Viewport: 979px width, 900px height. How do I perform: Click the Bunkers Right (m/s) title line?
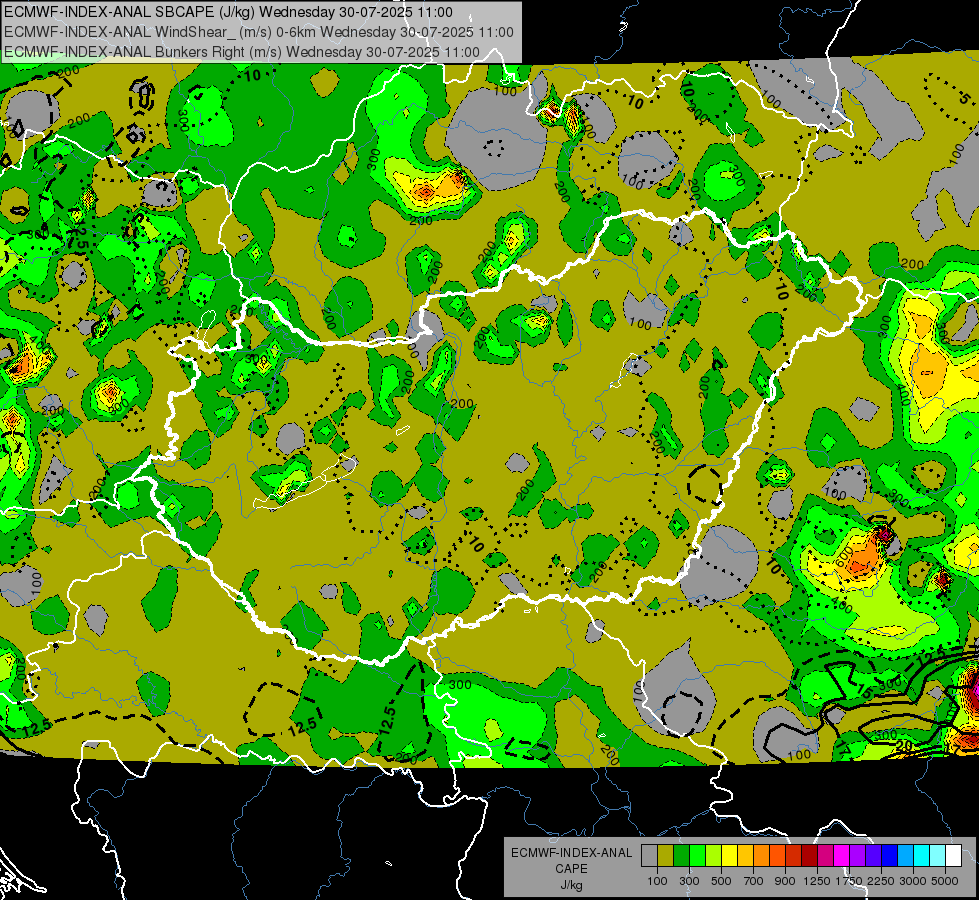242,52
